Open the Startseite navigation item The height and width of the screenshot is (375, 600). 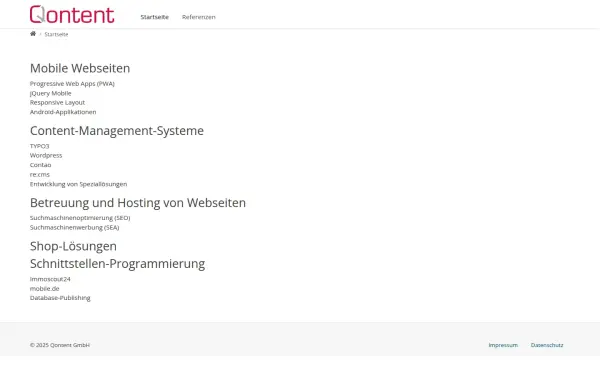pyautogui.click(x=155, y=17)
